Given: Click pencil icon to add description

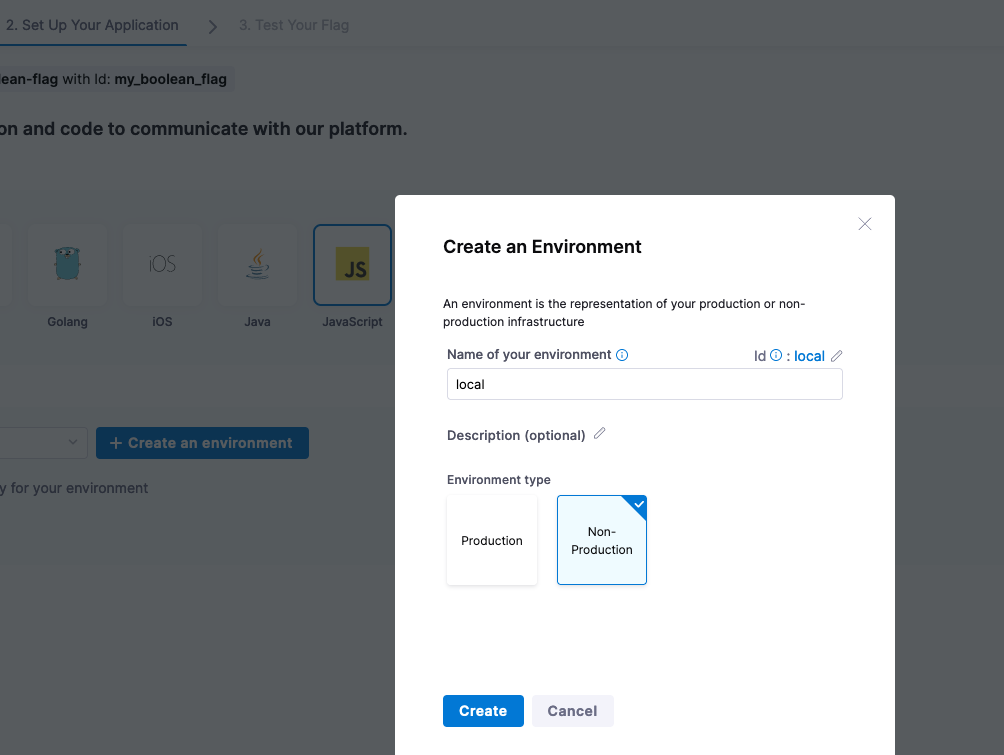Looking at the screenshot, I should pyautogui.click(x=600, y=434).
